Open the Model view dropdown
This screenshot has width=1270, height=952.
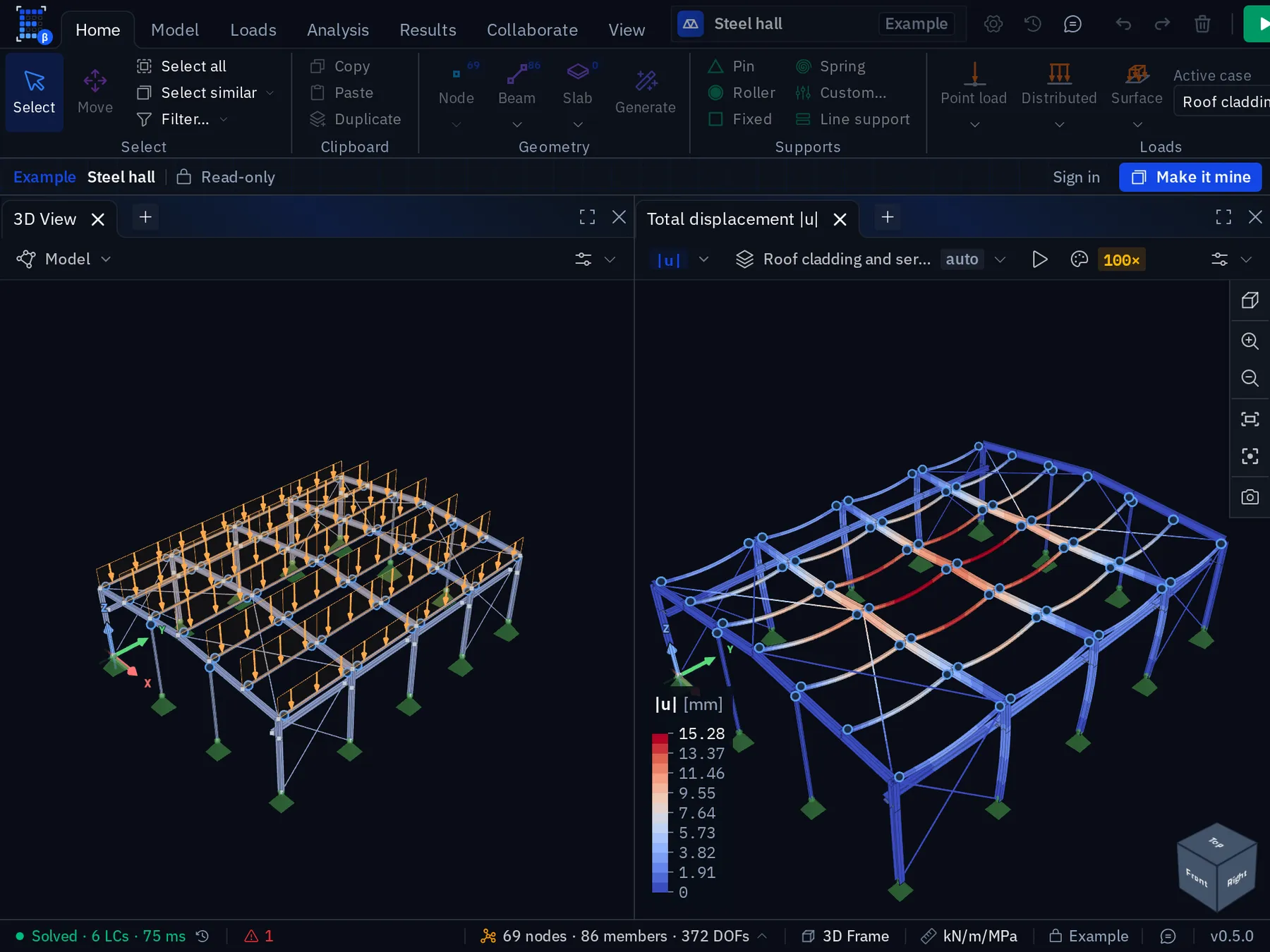click(x=64, y=260)
